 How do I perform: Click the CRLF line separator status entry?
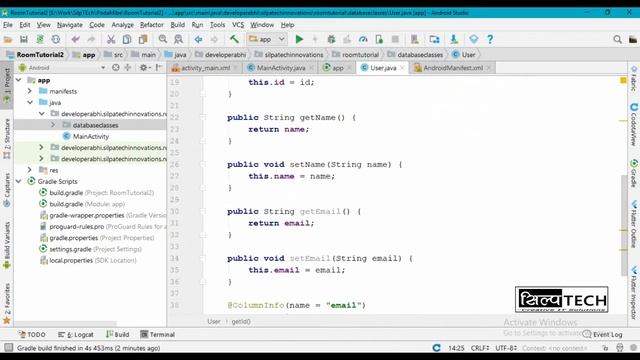(x=479, y=348)
